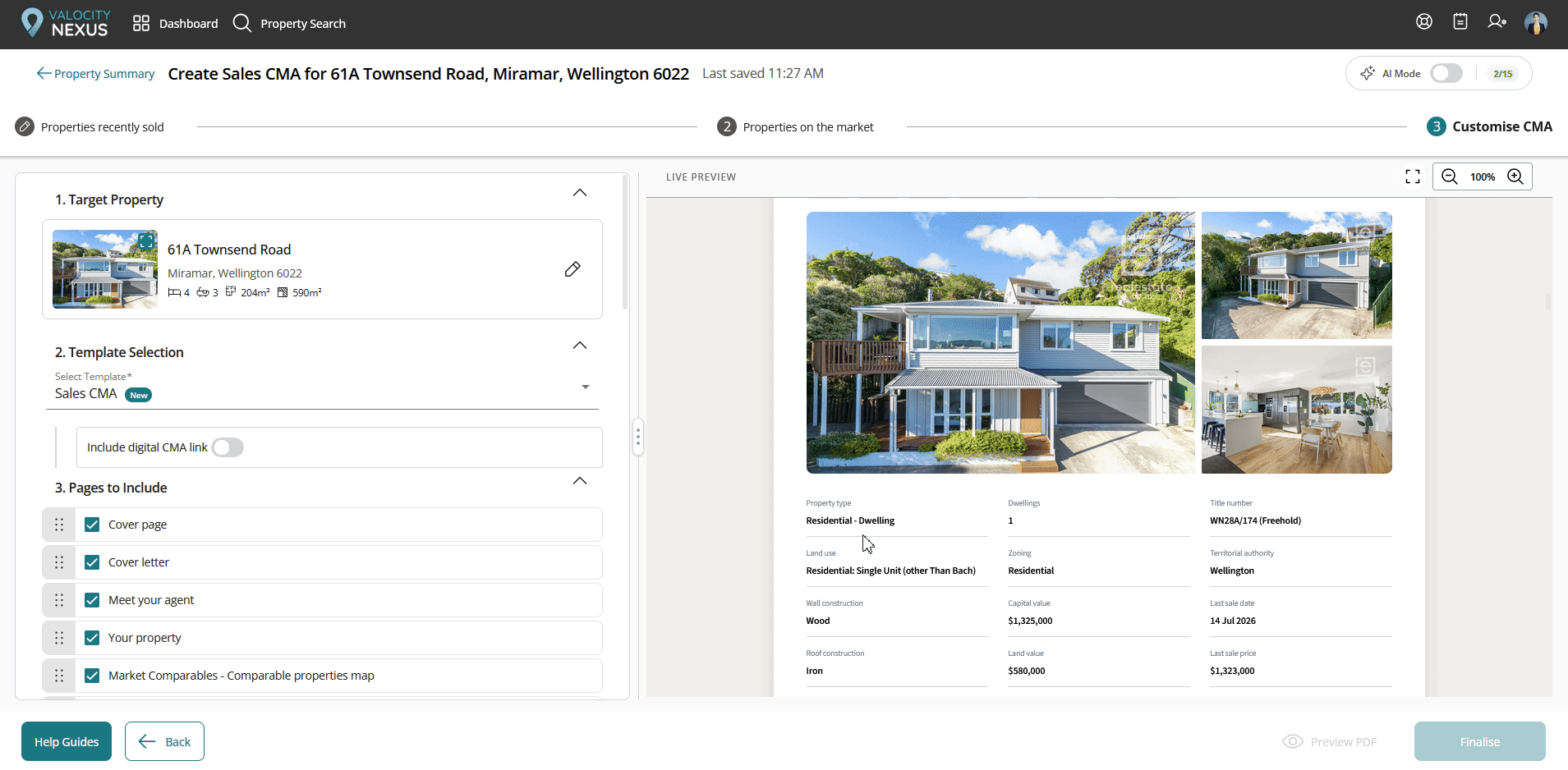Screen dimensions: 1568x770
Task: Go to Properties on the market step
Action: [795, 126]
